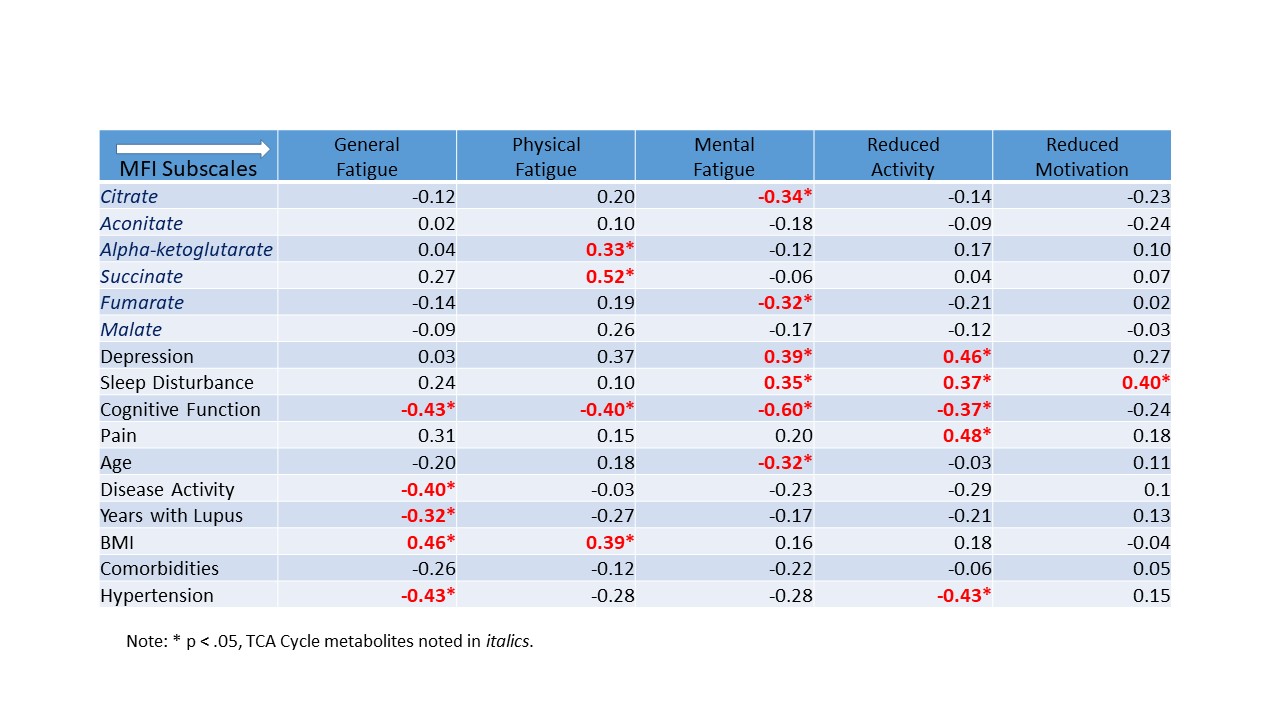1280x720 pixels.
Task: Select the Physical Fatigue column header
Action: 546,157
